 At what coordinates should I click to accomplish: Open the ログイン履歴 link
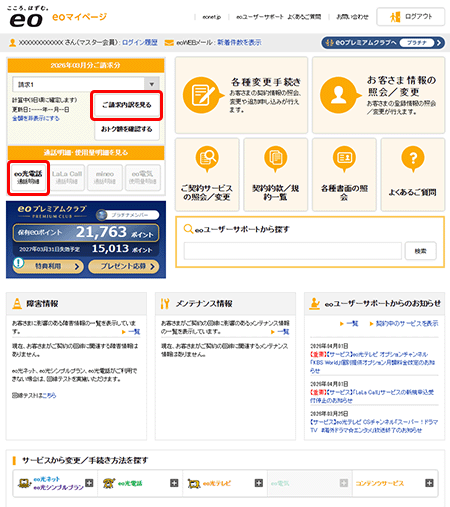[140, 43]
